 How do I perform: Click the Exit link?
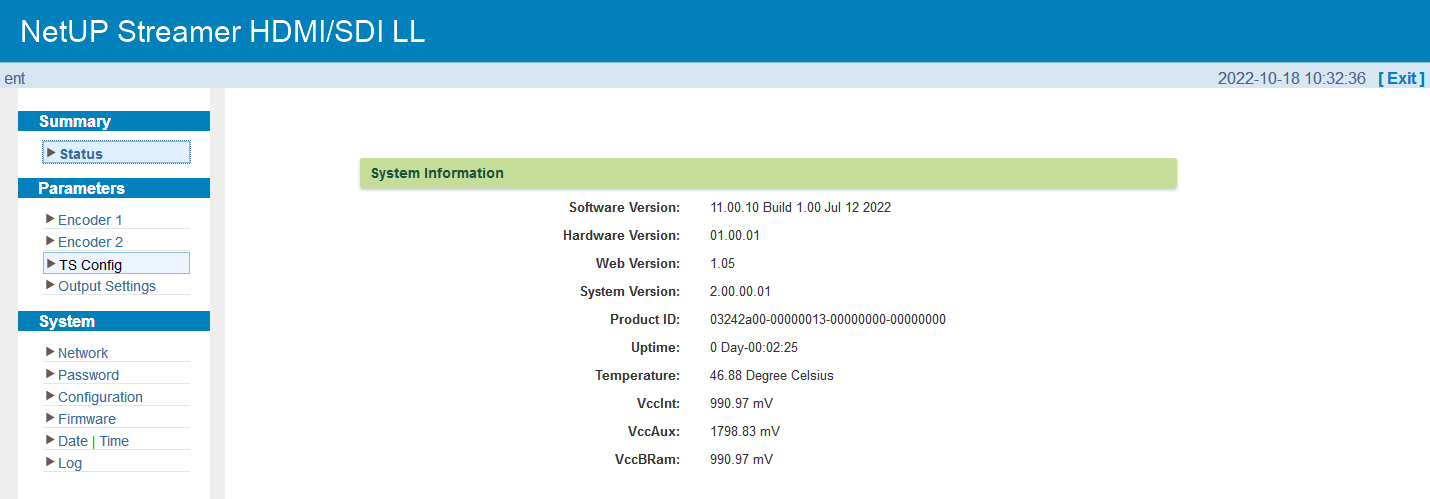(1402, 78)
